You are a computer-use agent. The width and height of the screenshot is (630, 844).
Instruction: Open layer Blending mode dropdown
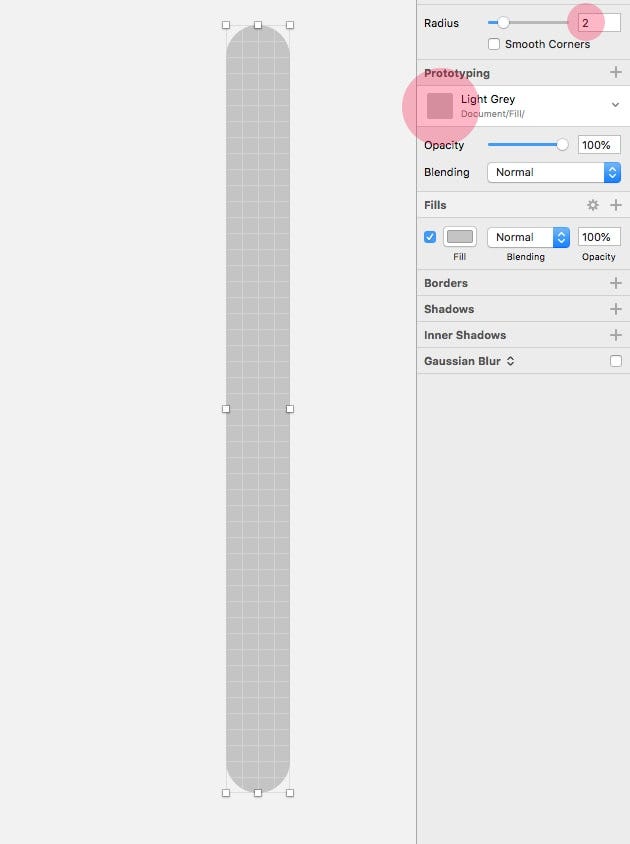click(x=554, y=172)
